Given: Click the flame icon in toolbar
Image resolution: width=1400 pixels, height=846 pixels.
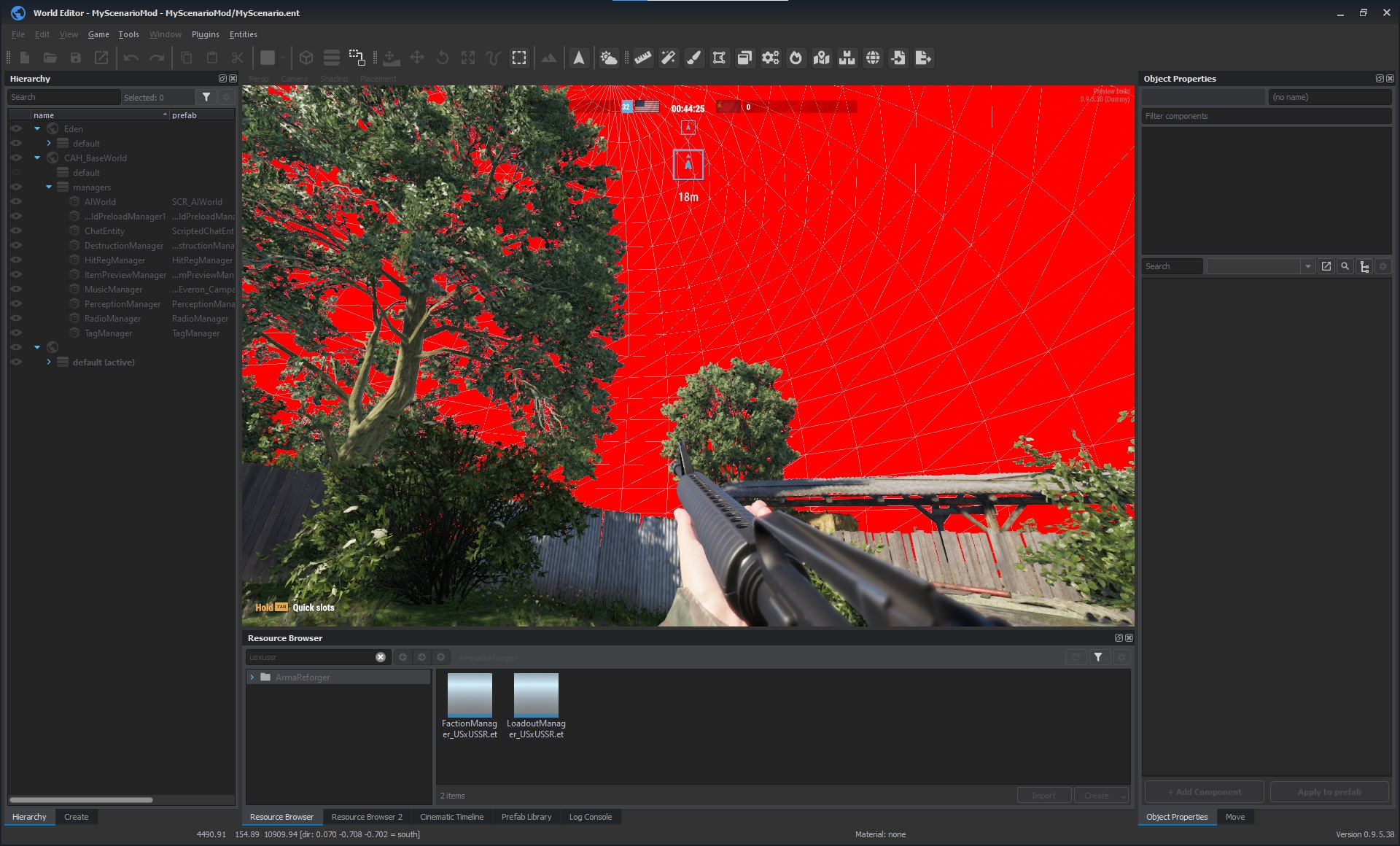Looking at the screenshot, I should pos(796,58).
